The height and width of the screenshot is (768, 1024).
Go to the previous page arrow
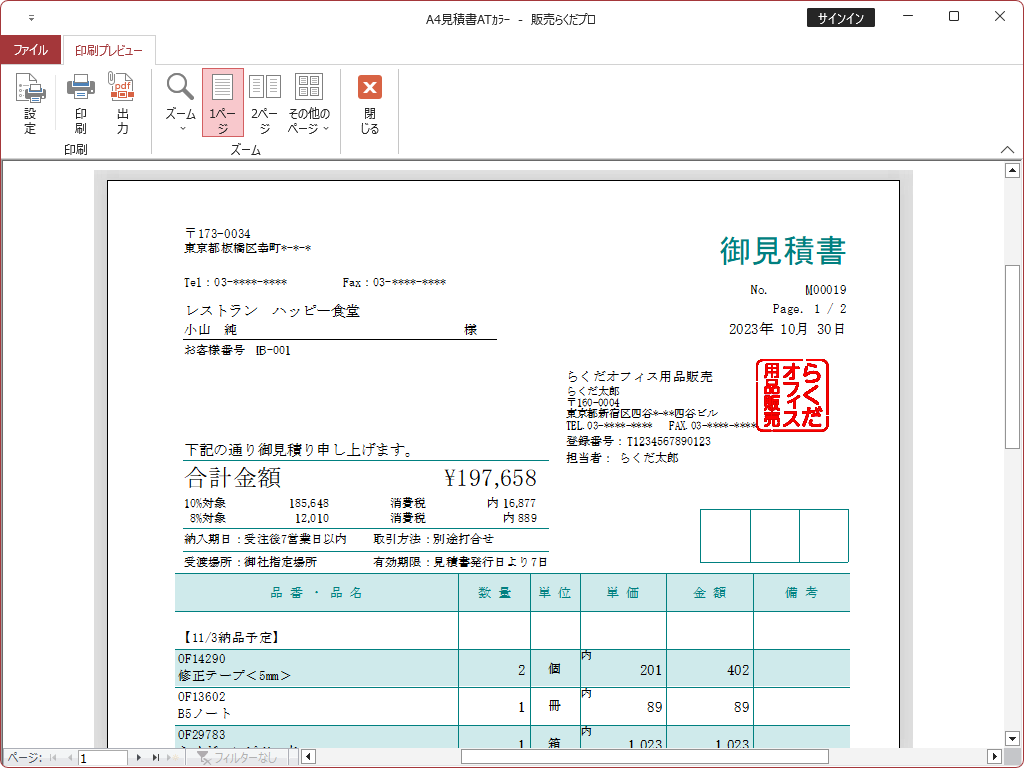(x=69, y=758)
